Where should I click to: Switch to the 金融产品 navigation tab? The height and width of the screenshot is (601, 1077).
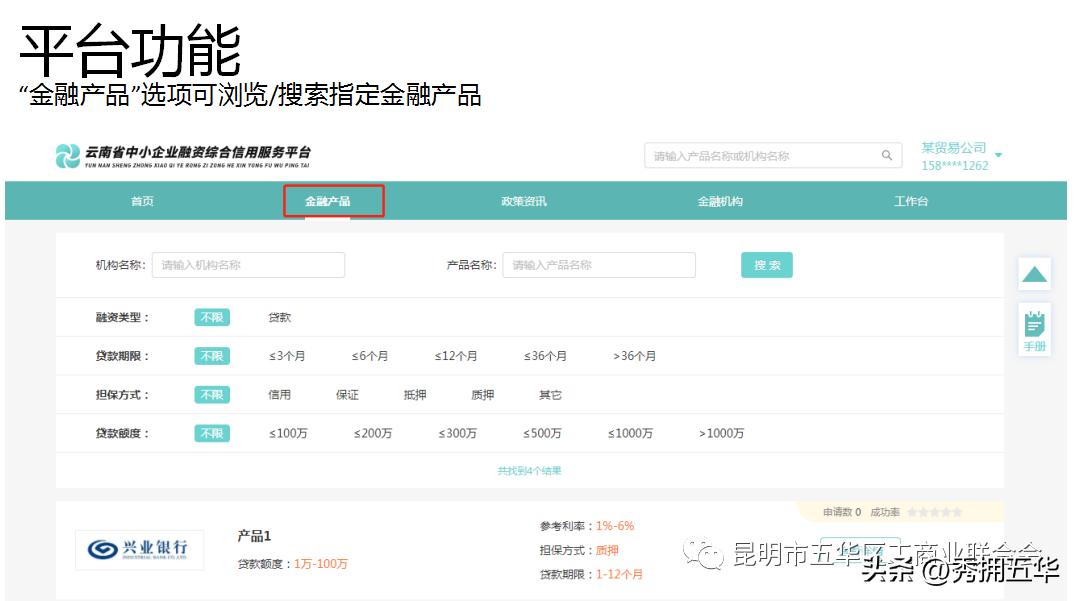(x=333, y=200)
